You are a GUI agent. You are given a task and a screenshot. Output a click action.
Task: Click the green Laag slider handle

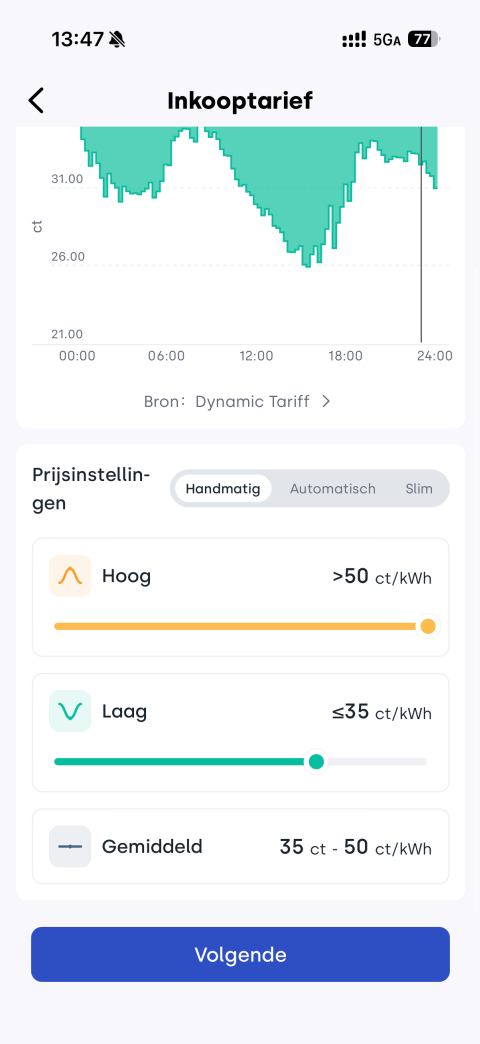(317, 762)
